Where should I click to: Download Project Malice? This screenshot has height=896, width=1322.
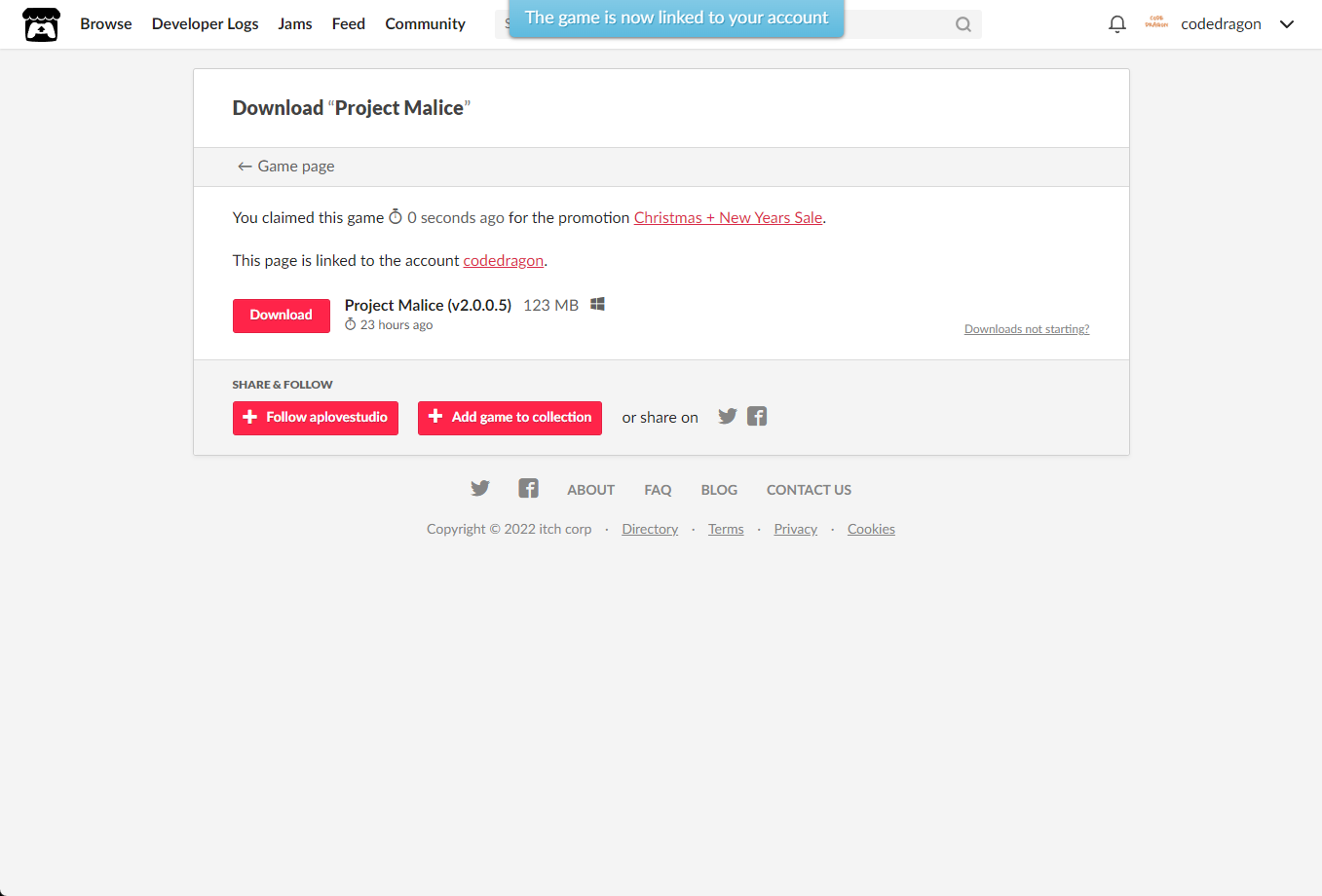tap(282, 316)
